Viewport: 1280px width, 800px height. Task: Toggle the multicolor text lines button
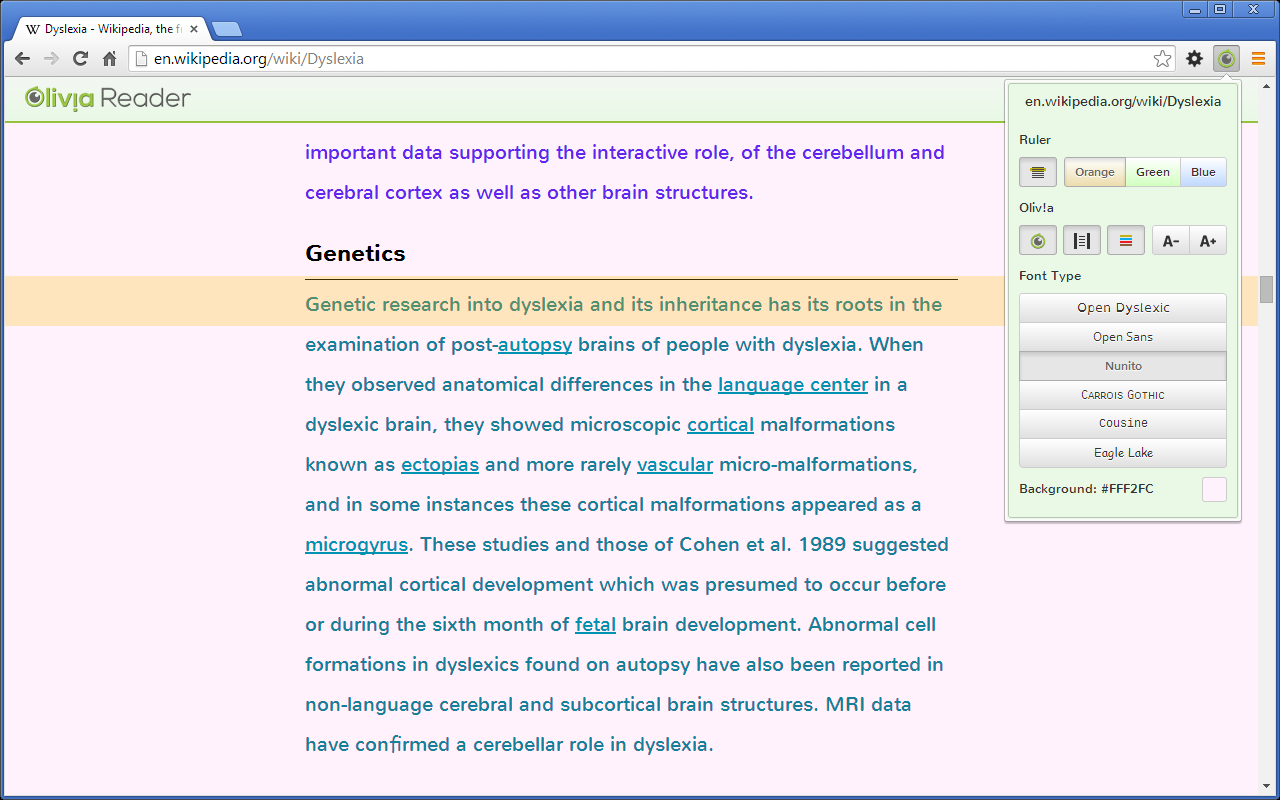[x=1125, y=241]
